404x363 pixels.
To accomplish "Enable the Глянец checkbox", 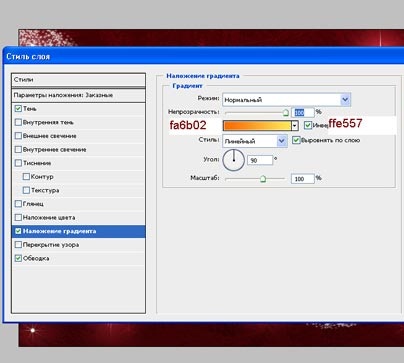I will tap(18, 204).
